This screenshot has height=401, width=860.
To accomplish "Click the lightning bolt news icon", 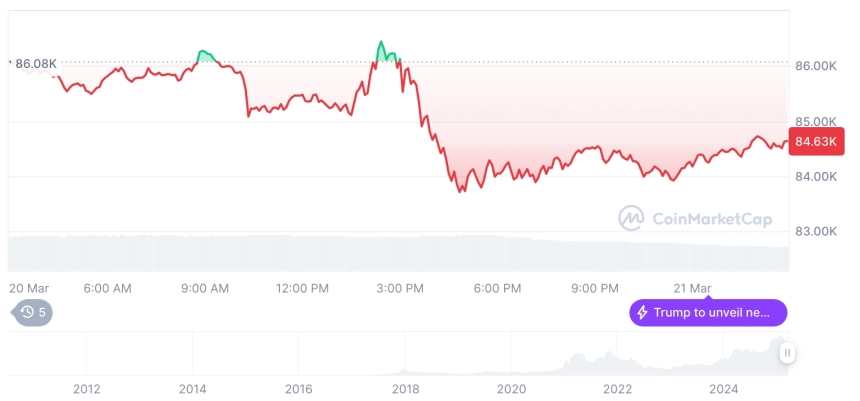I will [642, 313].
